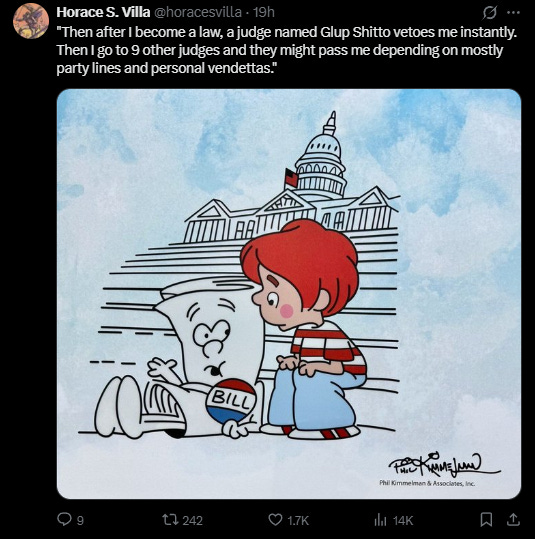This screenshot has width=535, height=539.
Task: Click the tweet text about Glup Shitto
Action: coord(287,50)
